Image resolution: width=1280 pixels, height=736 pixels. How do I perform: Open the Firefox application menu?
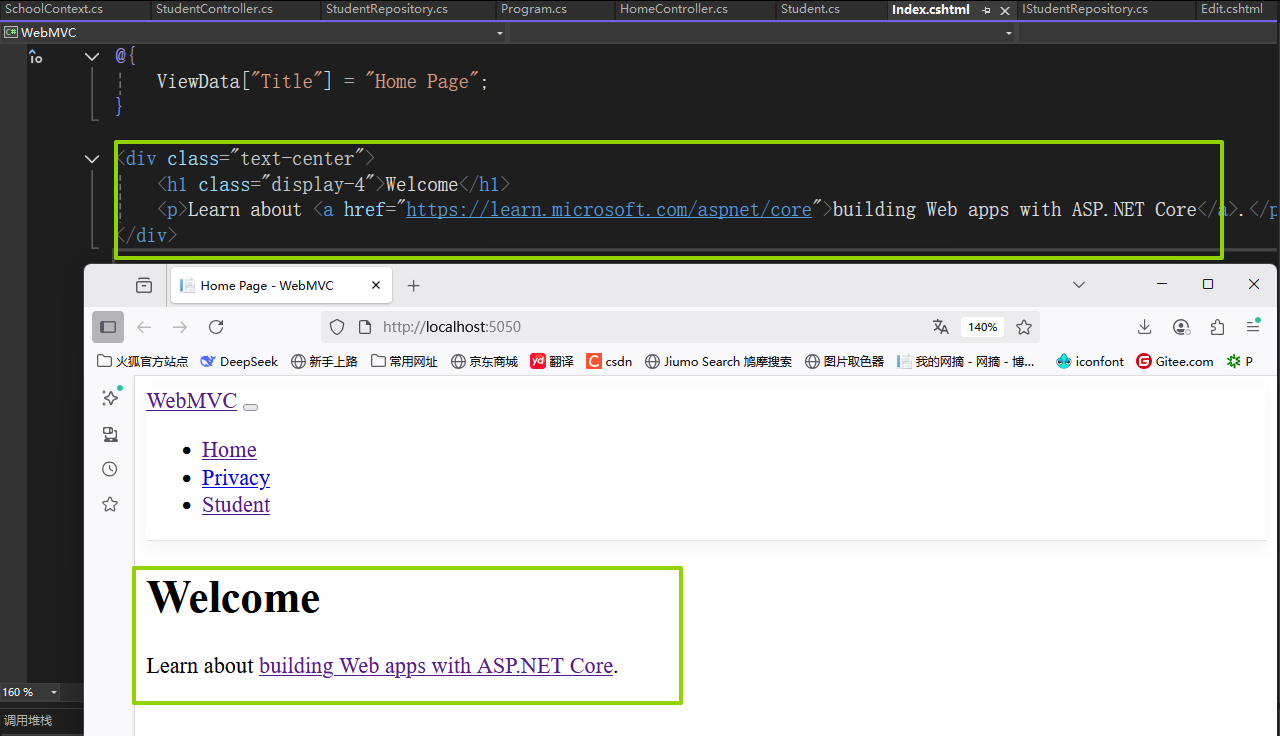point(1253,327)
